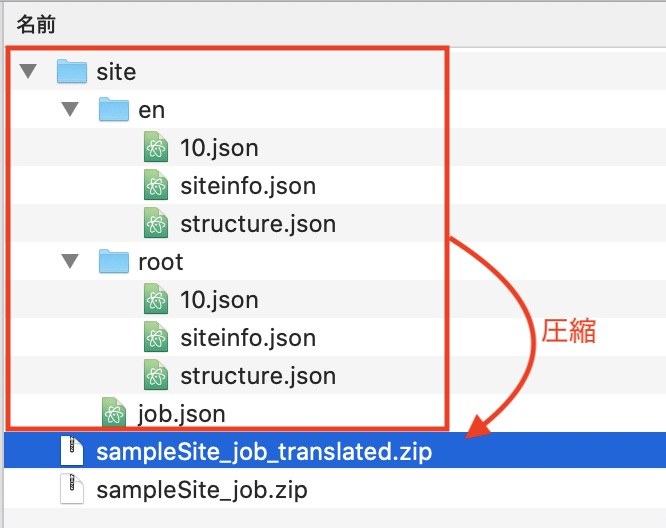The width and height of the screenshot is (666, 528).
Task: Click the siteinfo.json icon in en folder
Action: [155, 186]
